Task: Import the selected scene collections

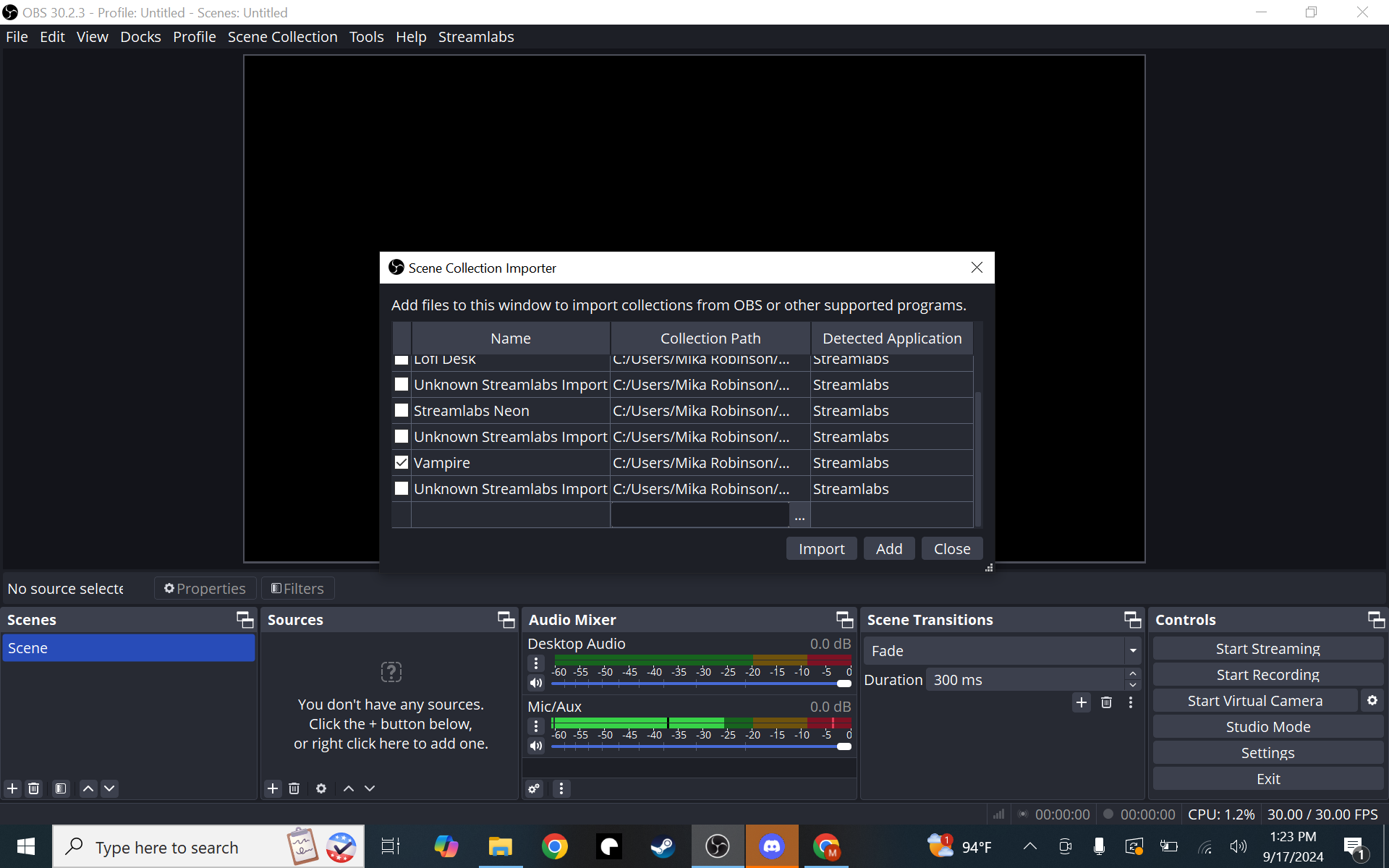Action: [x=820, y=548]
